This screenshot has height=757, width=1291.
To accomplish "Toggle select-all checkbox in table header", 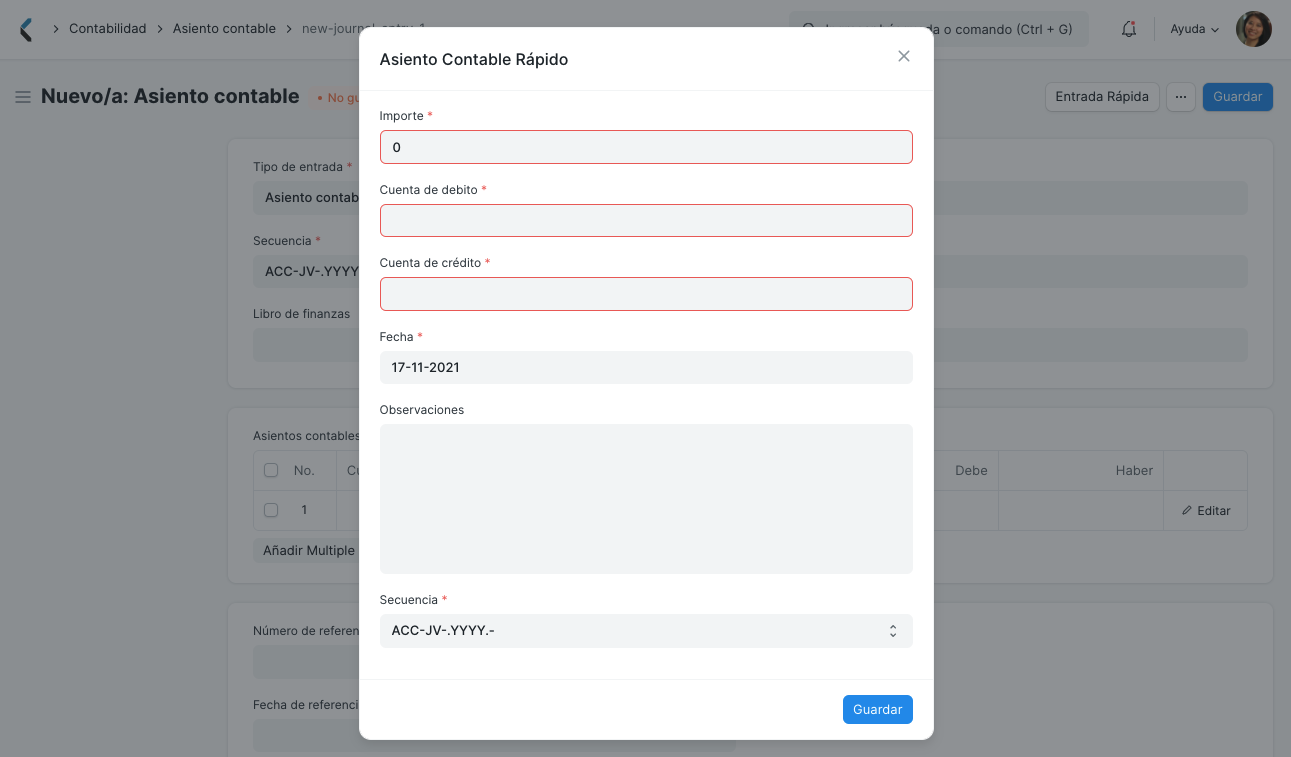I will 271,470.
